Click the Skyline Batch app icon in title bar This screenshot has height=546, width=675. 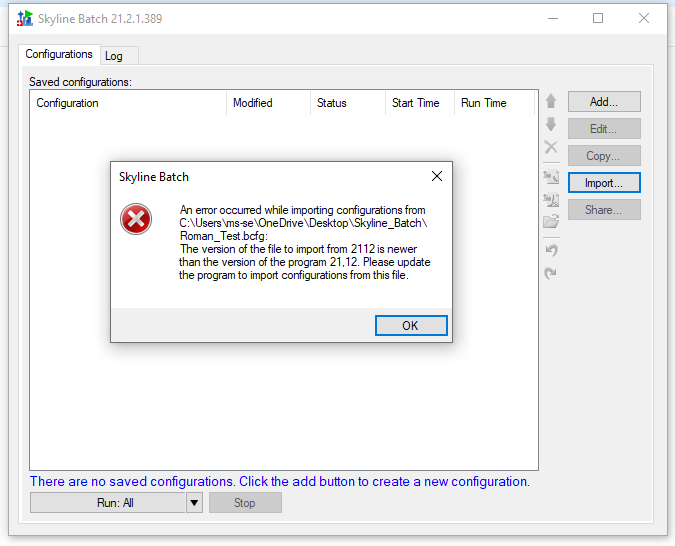[25, 18]
